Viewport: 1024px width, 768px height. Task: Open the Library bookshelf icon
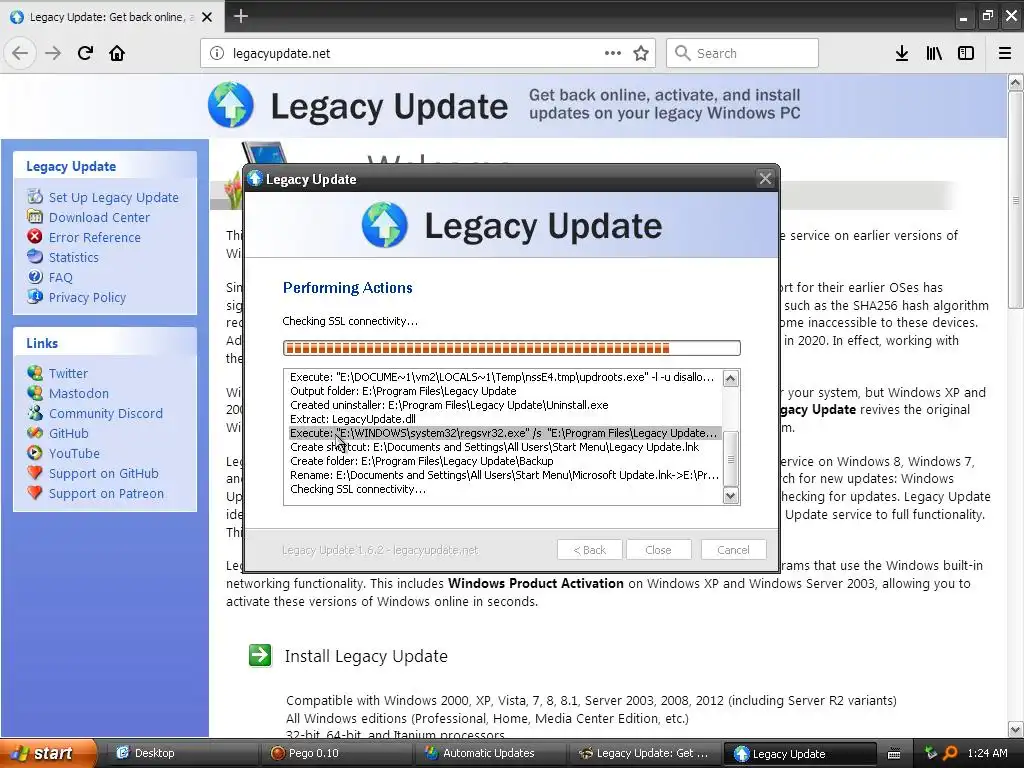[x=934, y=54]
